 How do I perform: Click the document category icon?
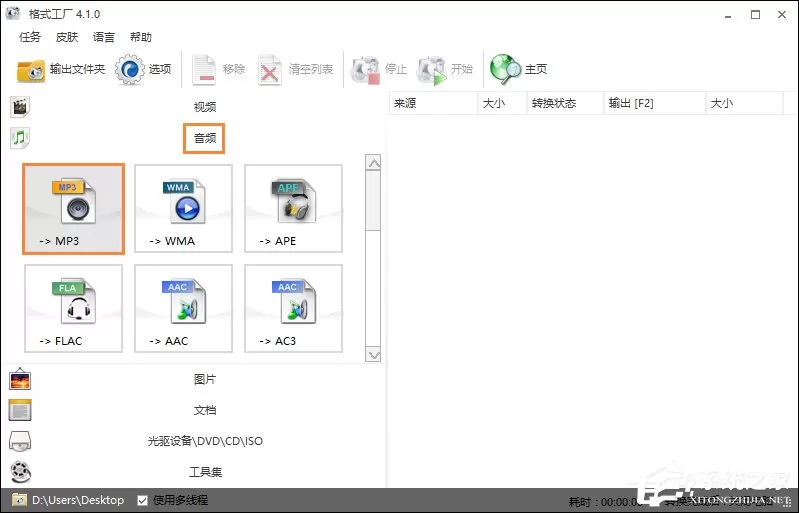(20, 410)
